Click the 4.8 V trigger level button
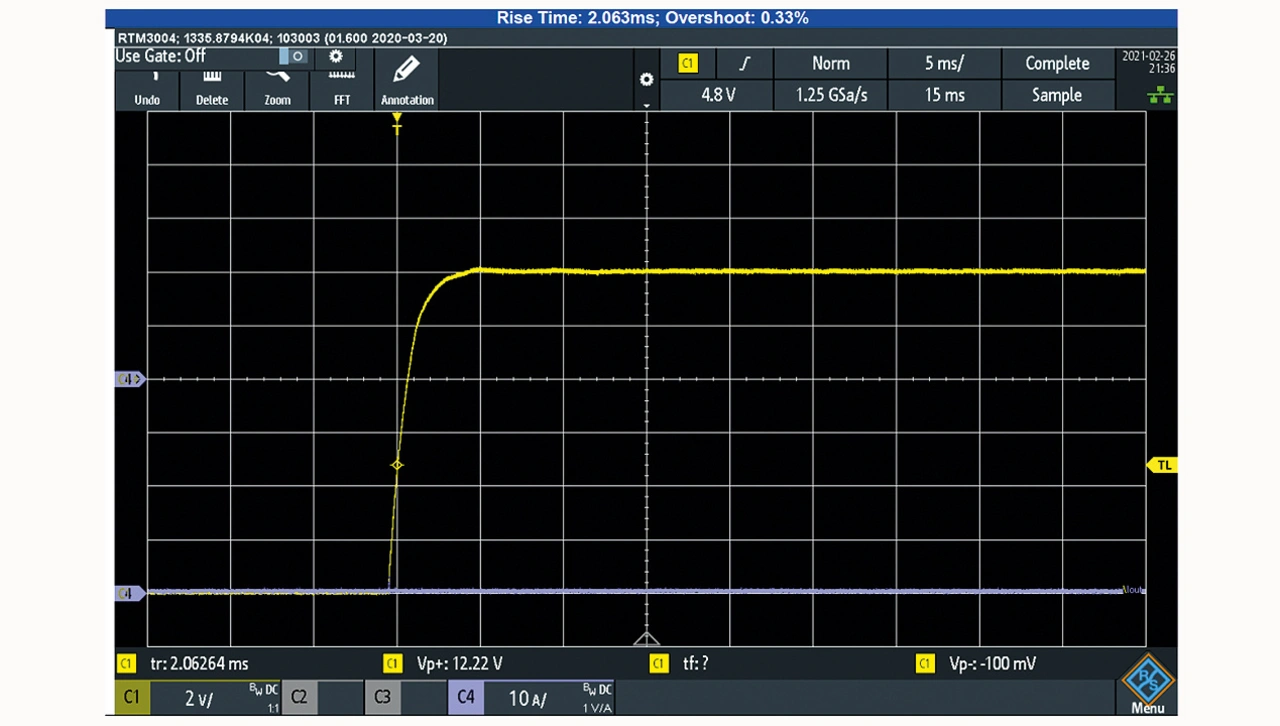The image size is (1280, 726). coord(718,95)
